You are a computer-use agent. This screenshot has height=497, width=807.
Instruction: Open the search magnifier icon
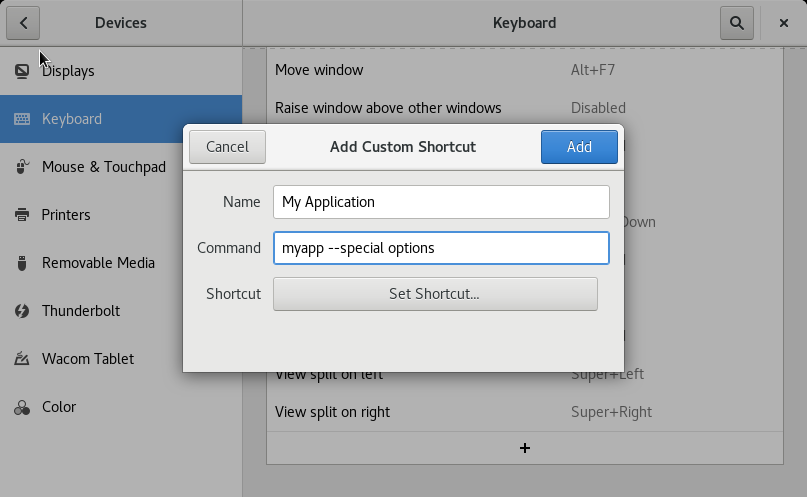pos(736,23)
